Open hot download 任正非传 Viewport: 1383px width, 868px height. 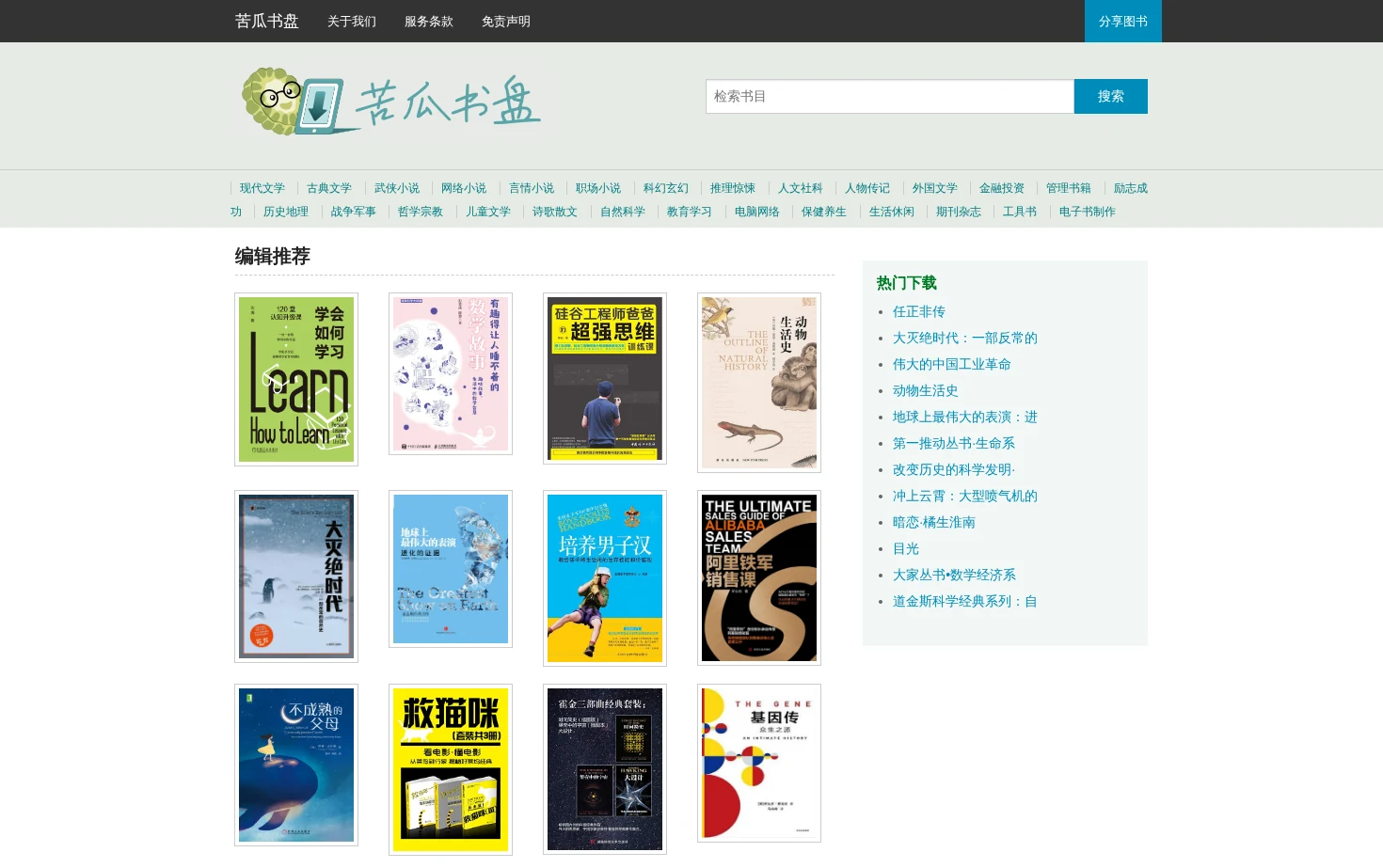[x=919, y=311]
